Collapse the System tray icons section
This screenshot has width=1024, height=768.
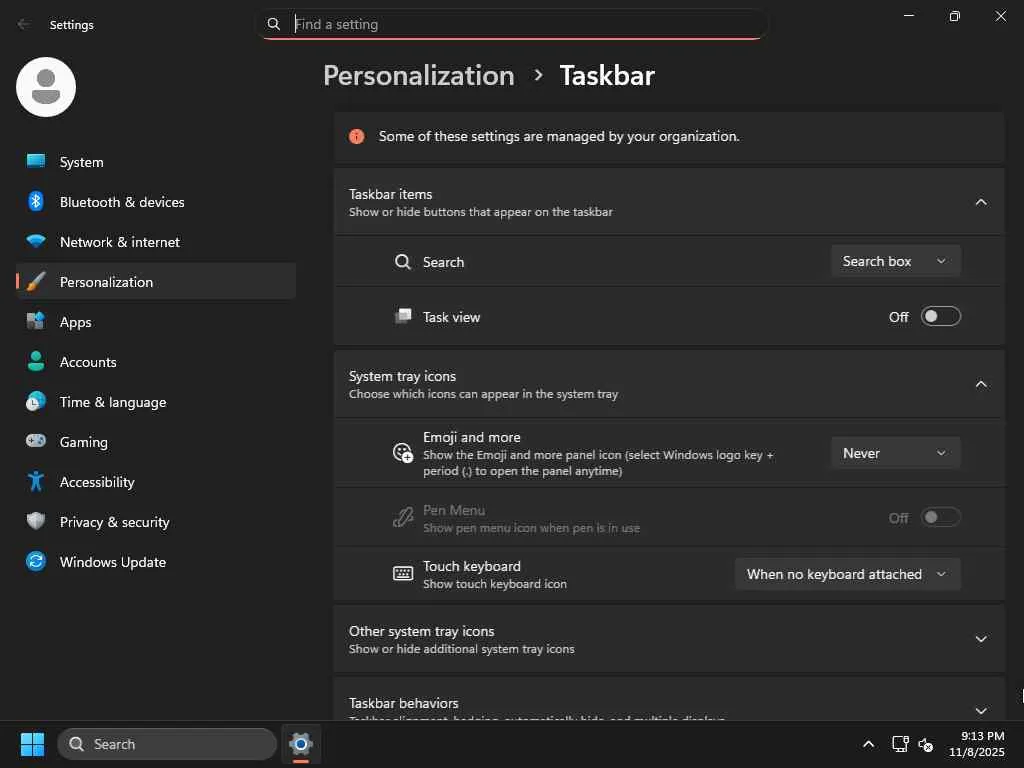coord(980,384)
